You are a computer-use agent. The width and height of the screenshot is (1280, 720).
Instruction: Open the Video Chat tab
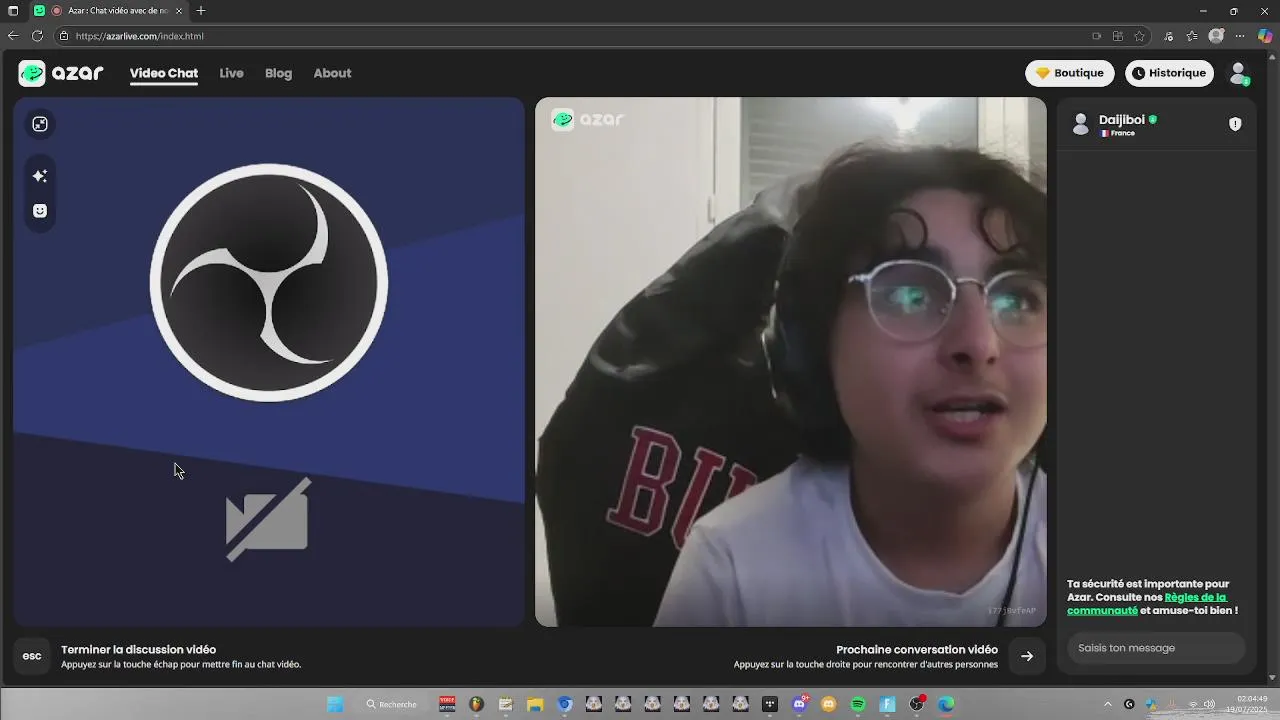click(x=164, y=73)
